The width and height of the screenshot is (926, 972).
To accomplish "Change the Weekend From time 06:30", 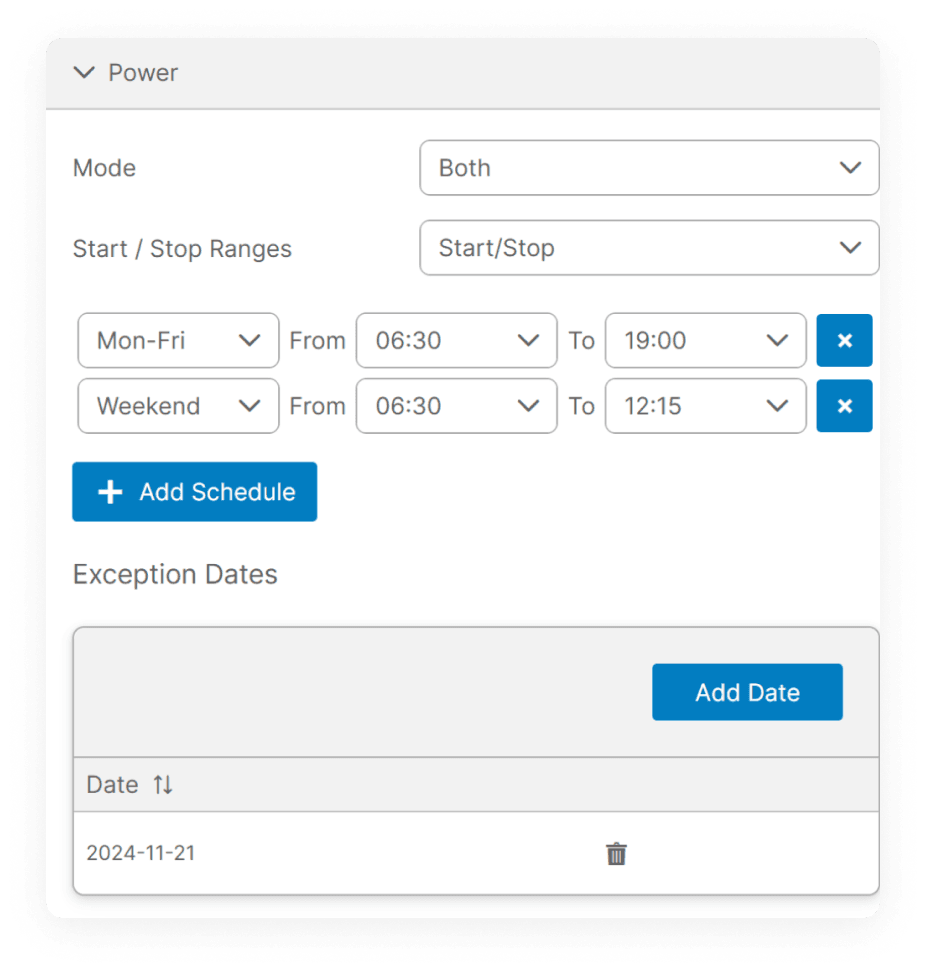I will click(456, 406).
